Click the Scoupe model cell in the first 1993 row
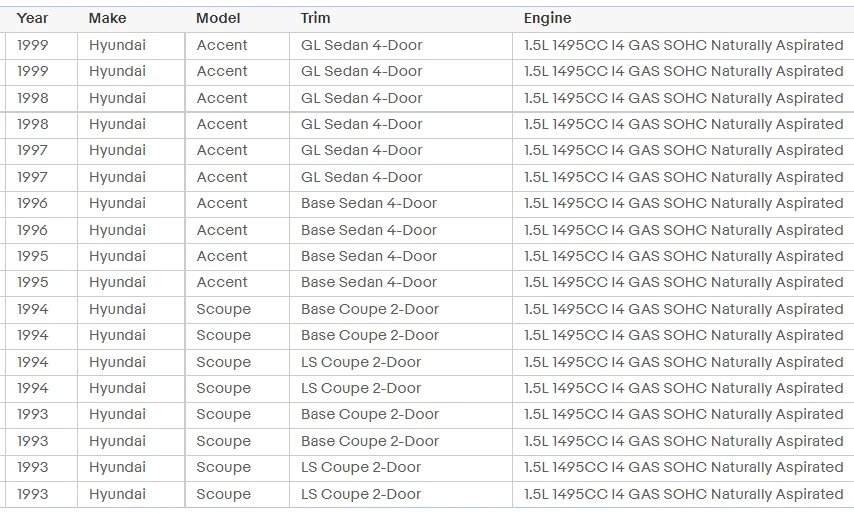The width and height of the screenshot is (854, 513). (x=224, y=414)
